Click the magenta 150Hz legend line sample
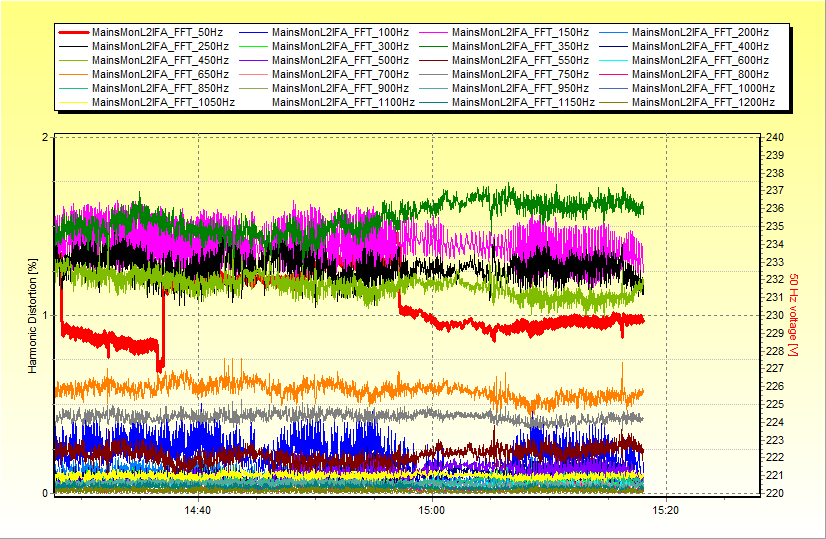This screenshot has height=539, width=826. pos(435,33)
